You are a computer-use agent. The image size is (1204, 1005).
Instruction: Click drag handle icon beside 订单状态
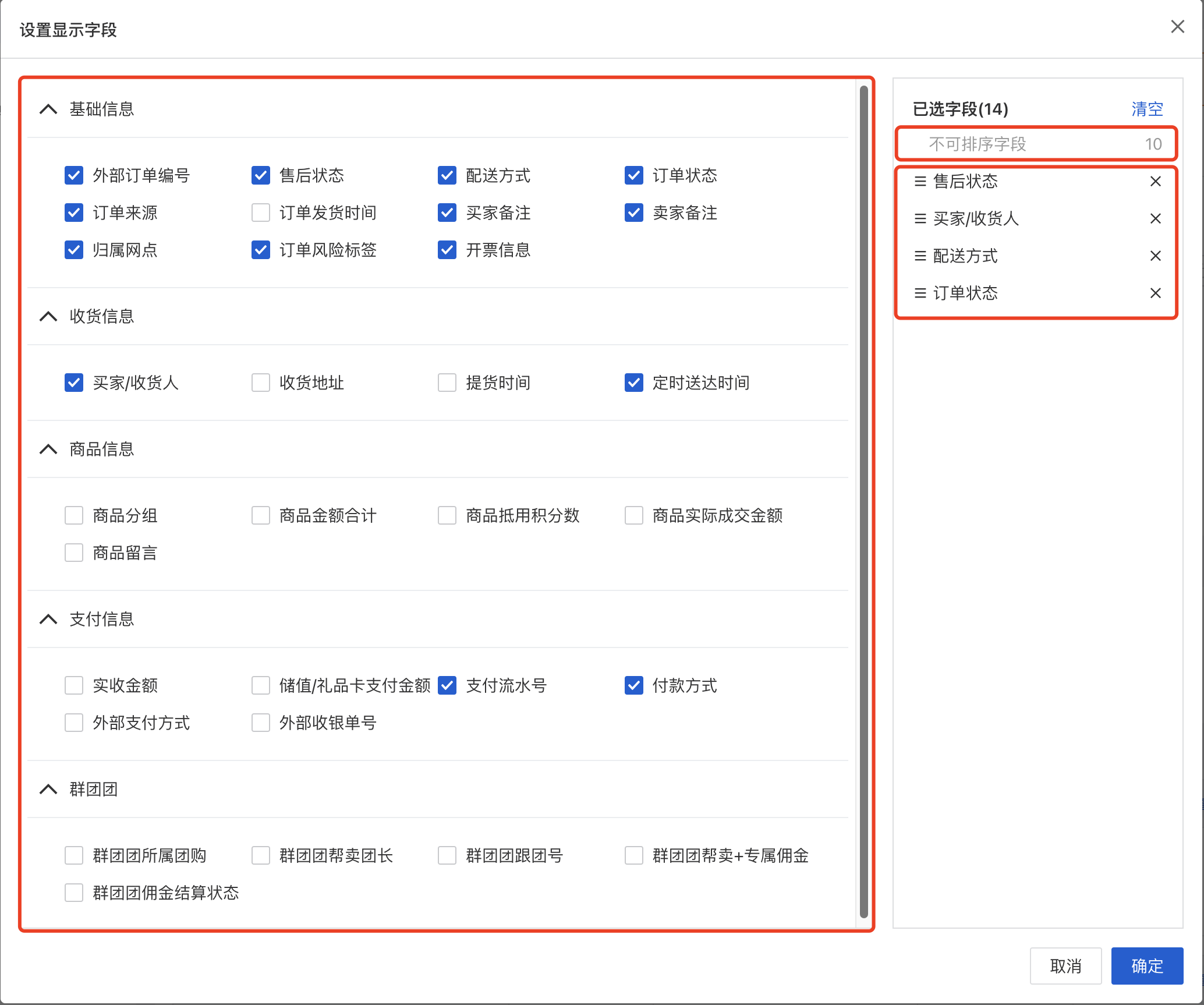click(x=920, y=293)
